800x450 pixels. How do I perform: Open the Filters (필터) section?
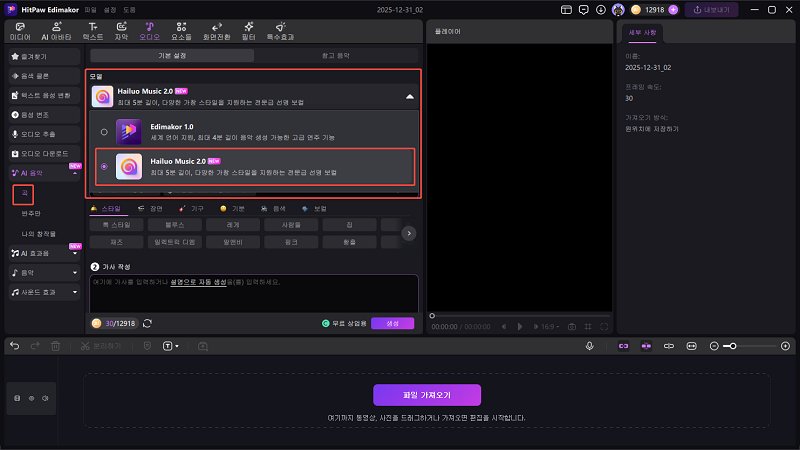pyautogui.click(x=248, y=31)
